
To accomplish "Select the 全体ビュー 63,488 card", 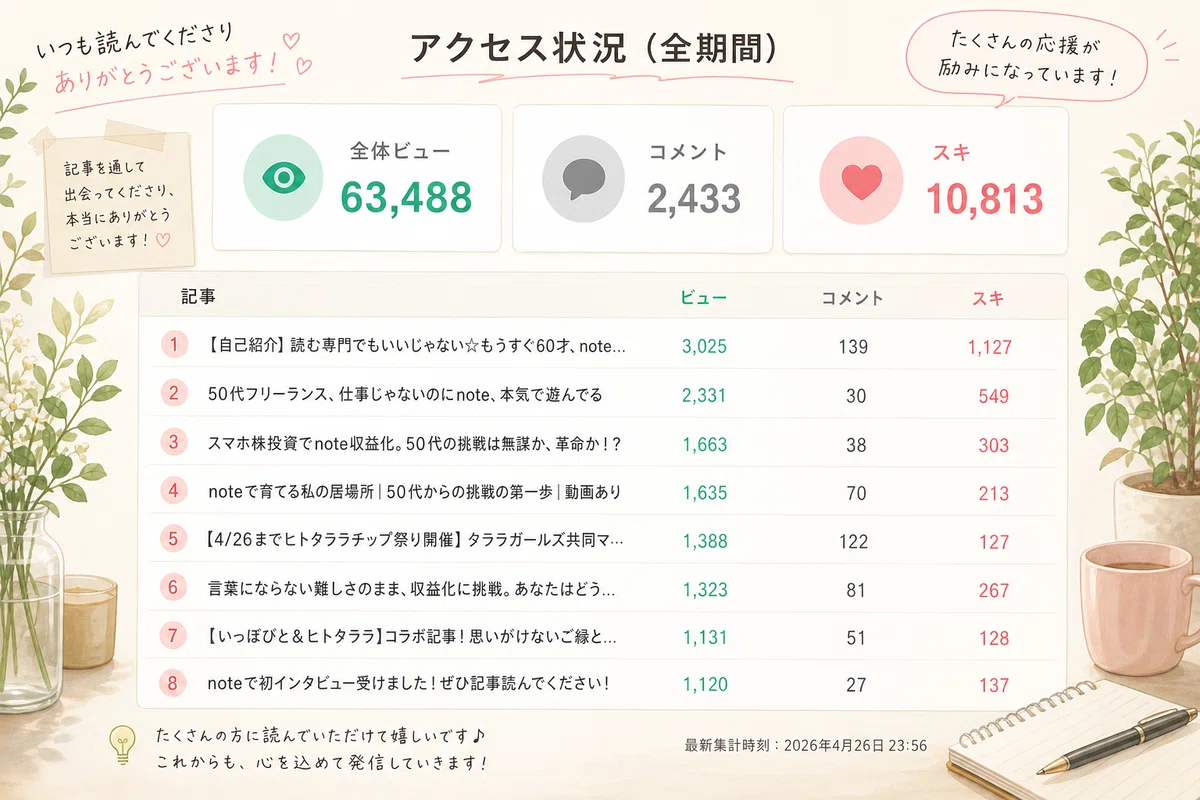I will pyautogui.click(x=357, y=178).
